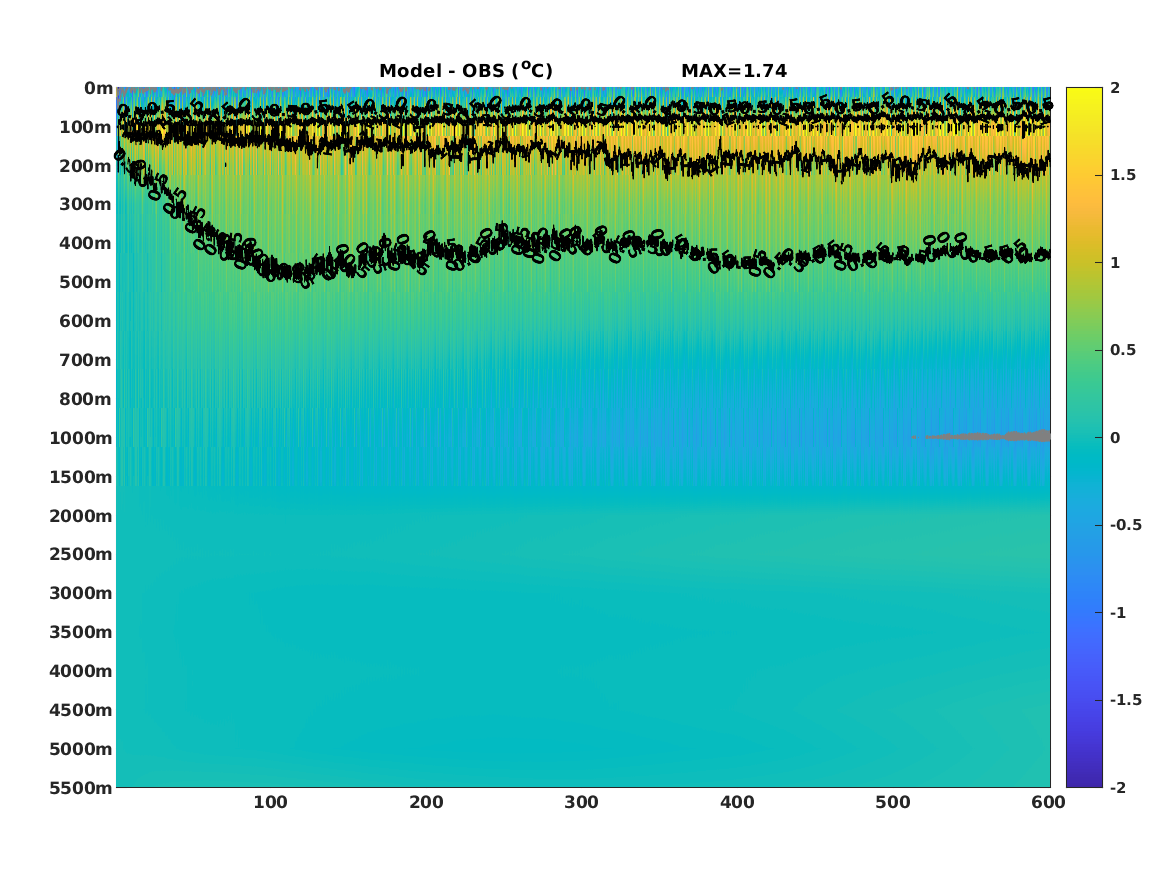
Task: Click the 'MAX=1.74' label
Action: coord(734,71)
